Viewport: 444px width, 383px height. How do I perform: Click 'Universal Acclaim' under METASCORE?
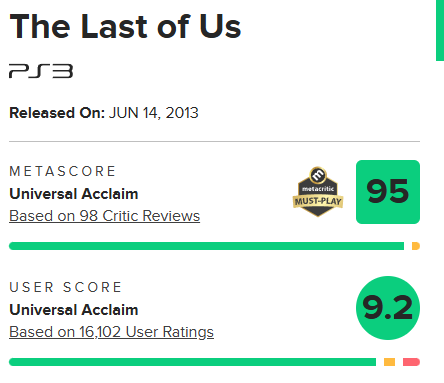point(74,194)
